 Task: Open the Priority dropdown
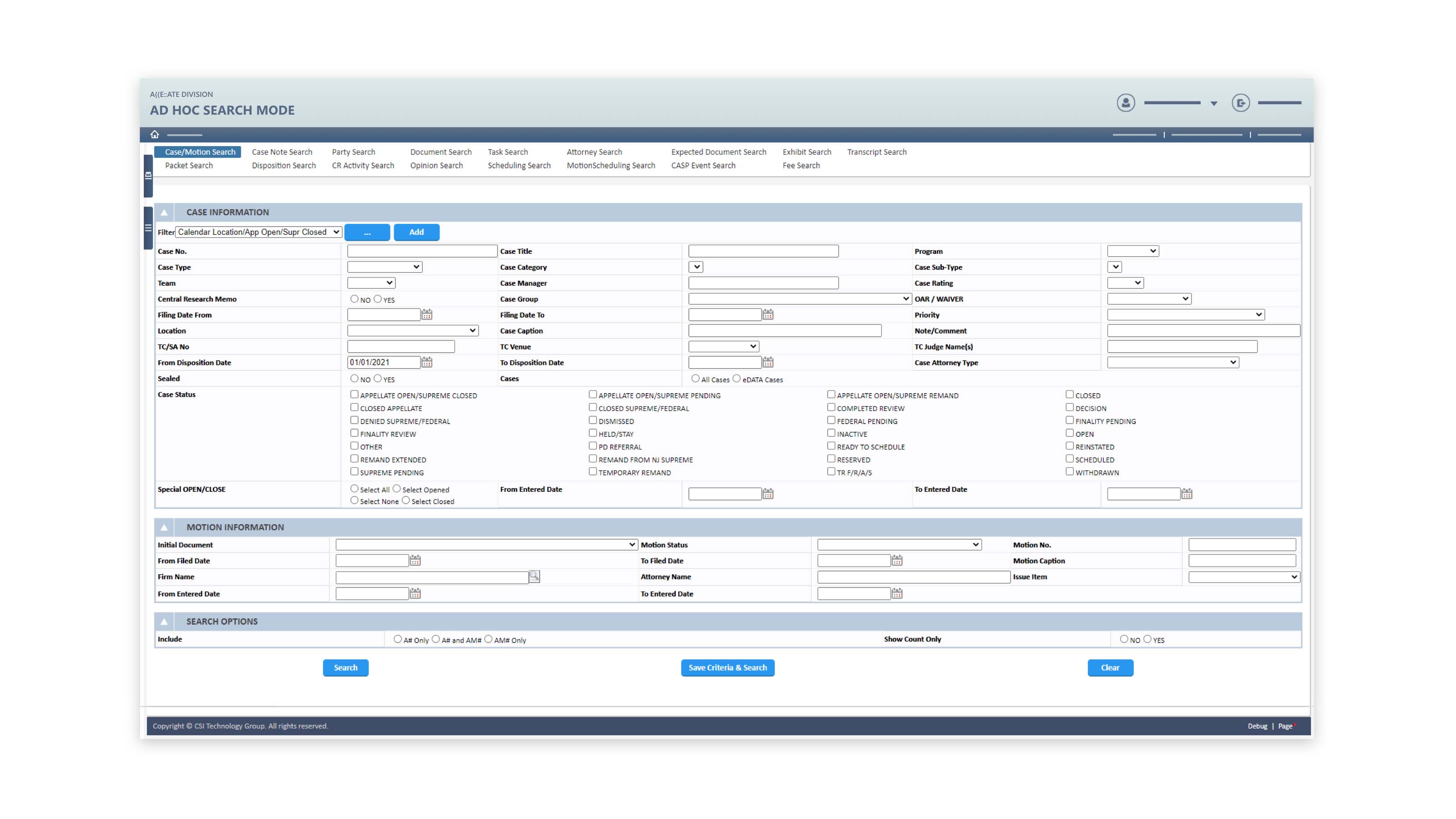[x=1185, y=315]
